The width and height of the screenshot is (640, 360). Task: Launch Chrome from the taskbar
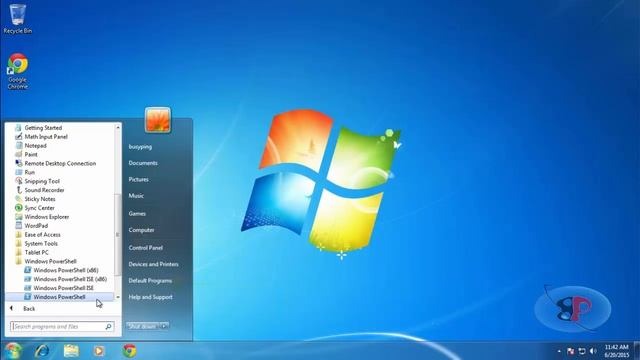pyautogui.click(x=129, y=351)
